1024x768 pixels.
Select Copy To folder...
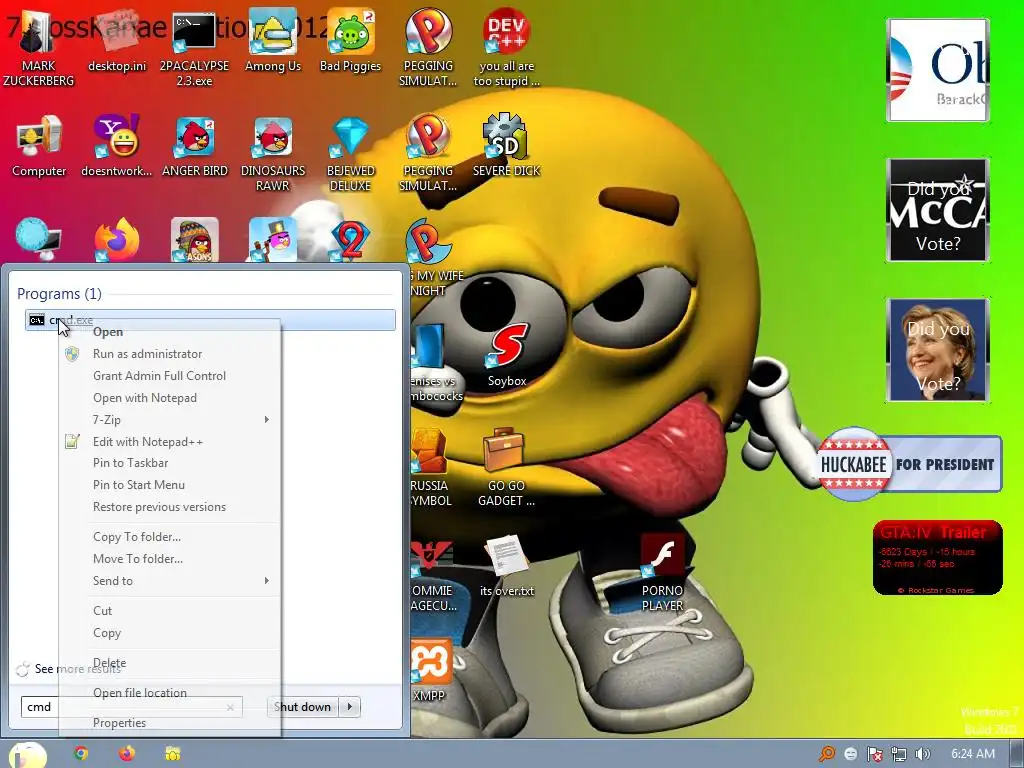pos(170,537)
